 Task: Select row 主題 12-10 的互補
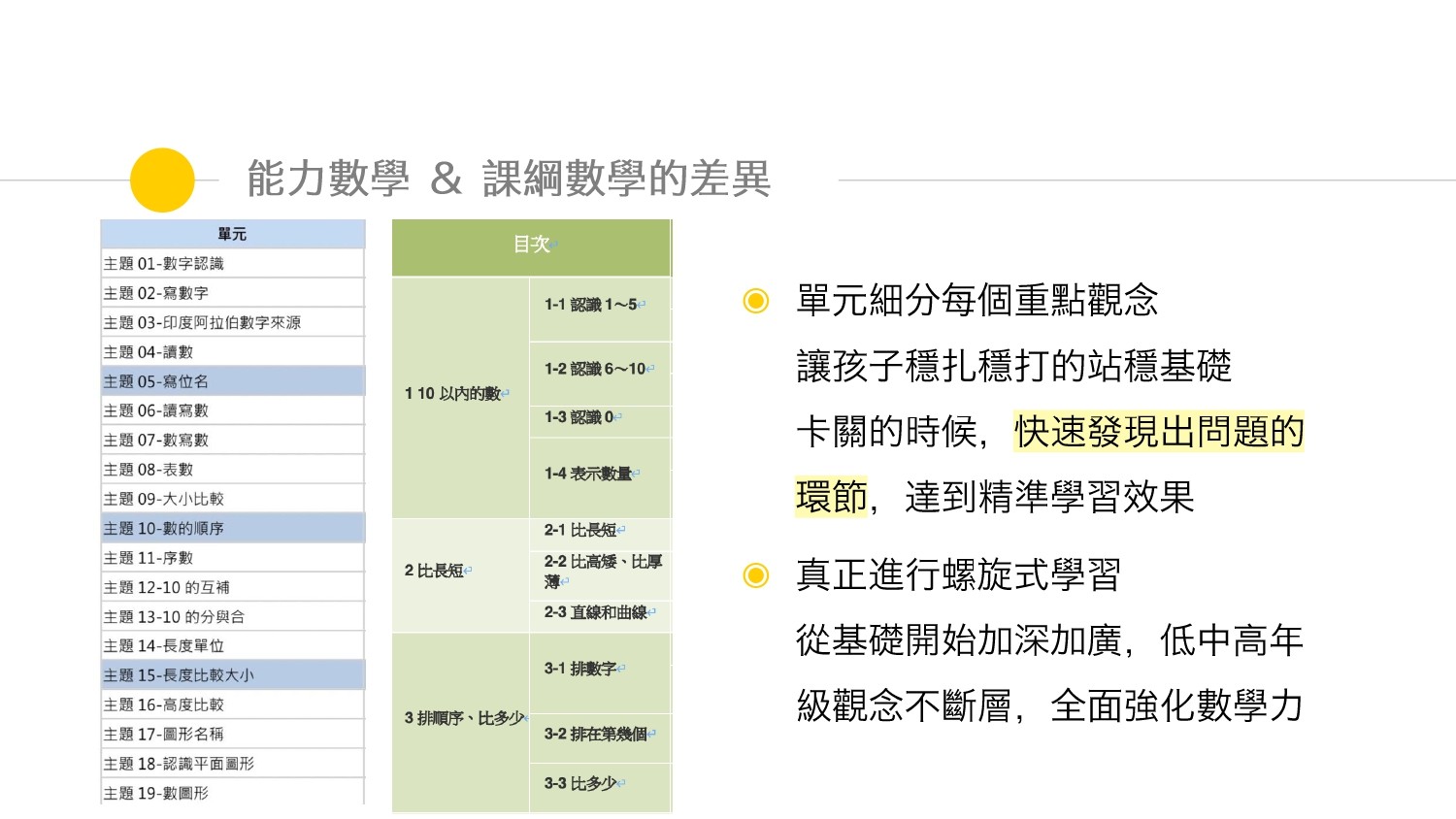tap(233, 587)
